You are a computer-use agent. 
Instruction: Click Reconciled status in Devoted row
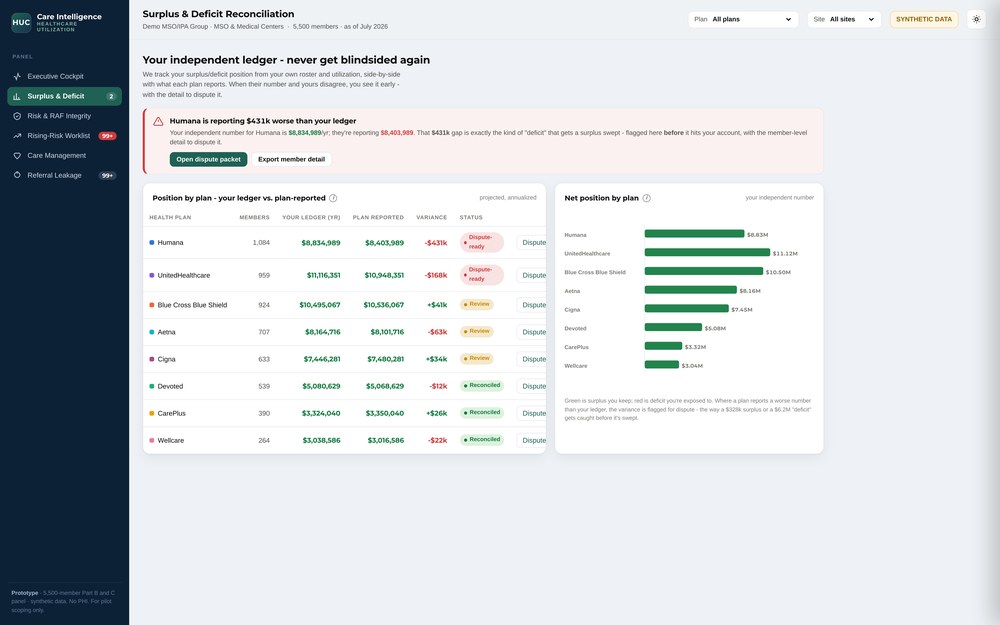[x=482, y=386]
